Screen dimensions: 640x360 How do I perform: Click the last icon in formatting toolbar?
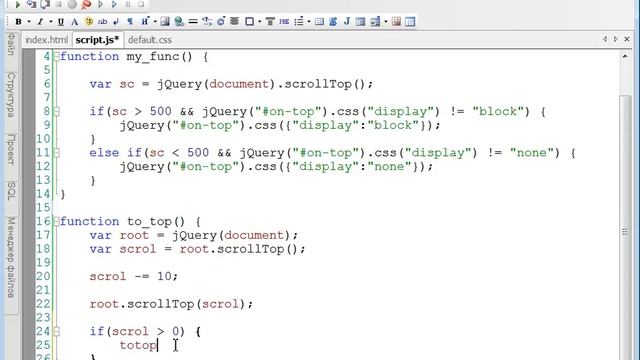pyautogui.click(x=410, y=22)
